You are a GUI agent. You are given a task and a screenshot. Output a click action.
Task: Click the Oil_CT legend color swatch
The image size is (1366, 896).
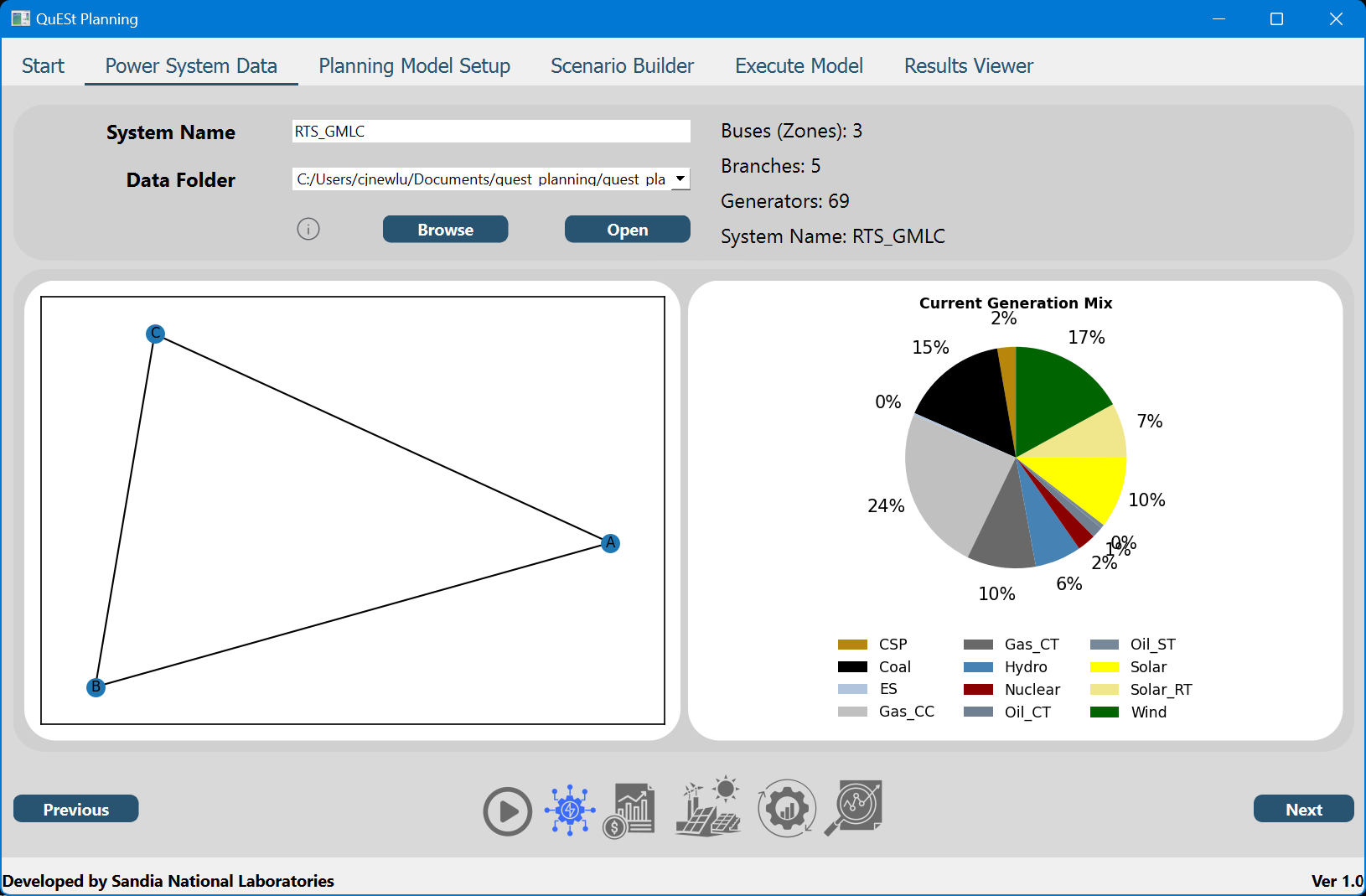click(978, 712)
